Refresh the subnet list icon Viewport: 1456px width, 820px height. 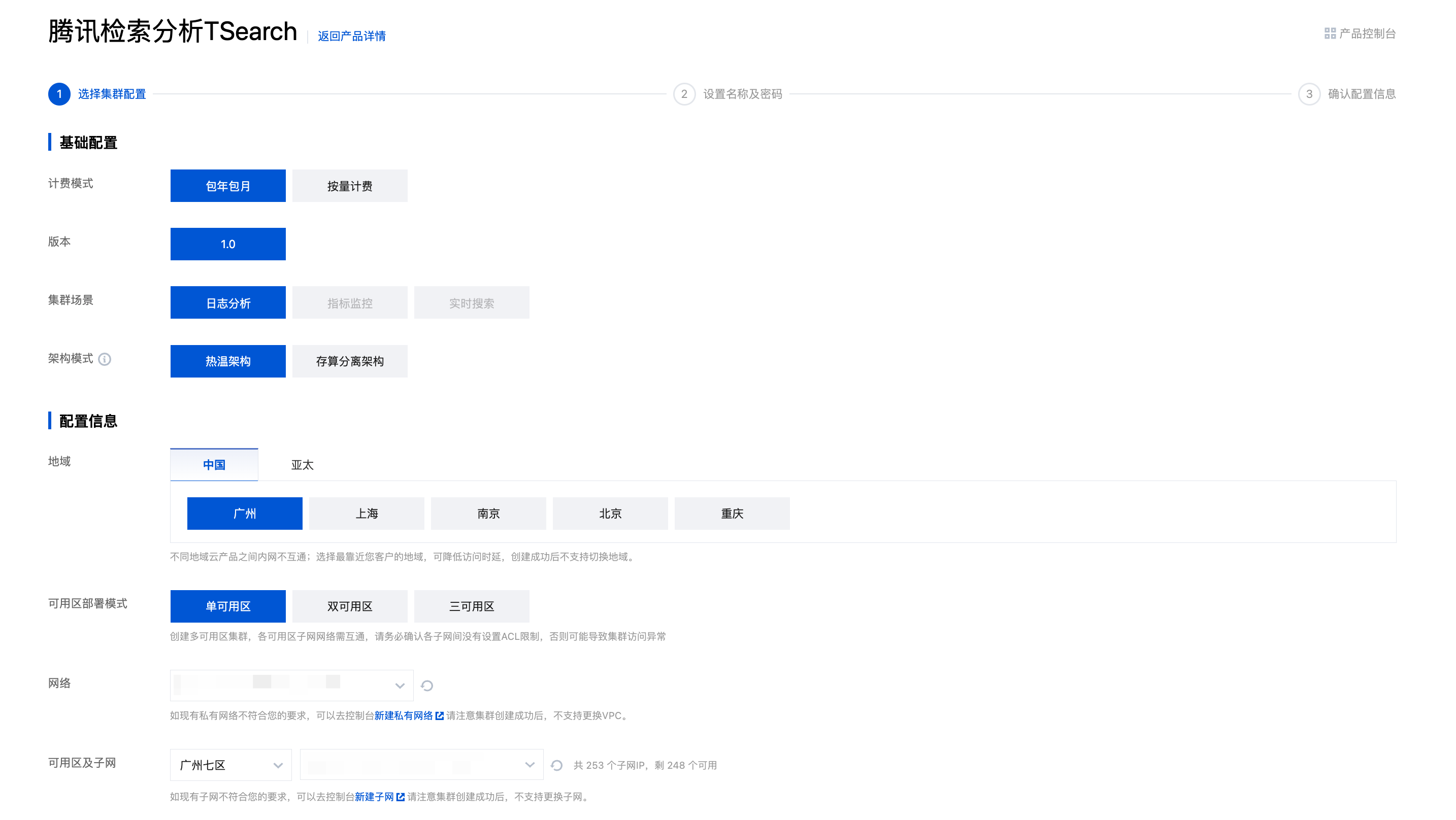557,765
